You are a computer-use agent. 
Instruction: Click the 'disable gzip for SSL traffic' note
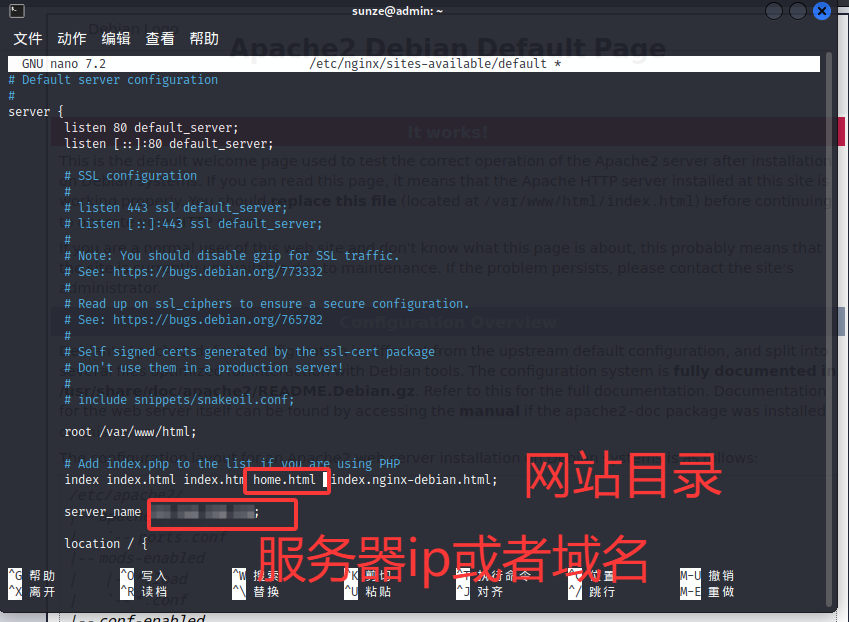tap(231, 256)
